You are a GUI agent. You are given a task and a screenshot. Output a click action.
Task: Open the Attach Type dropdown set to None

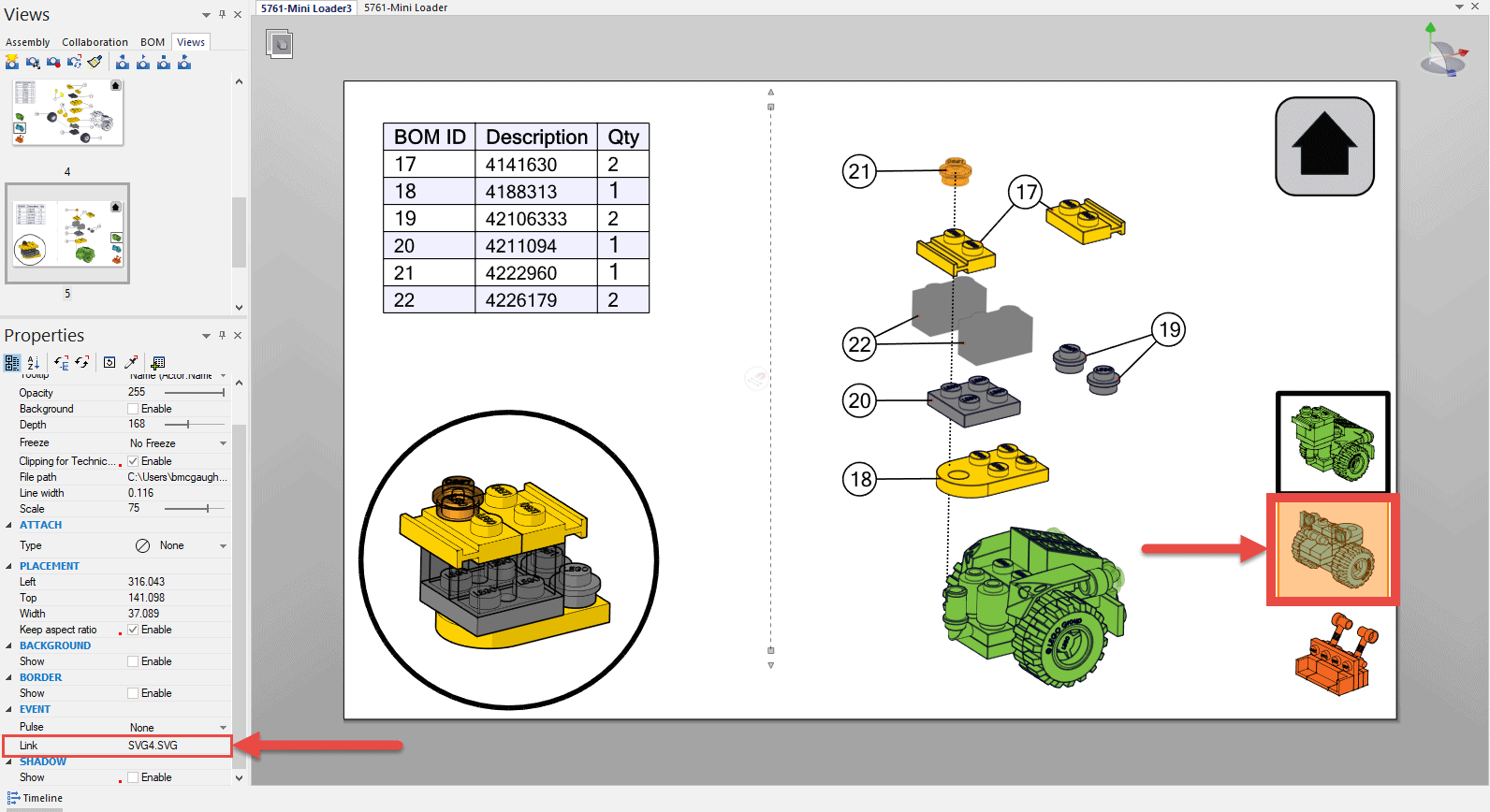pyautogui.click(x=223, y=545)
